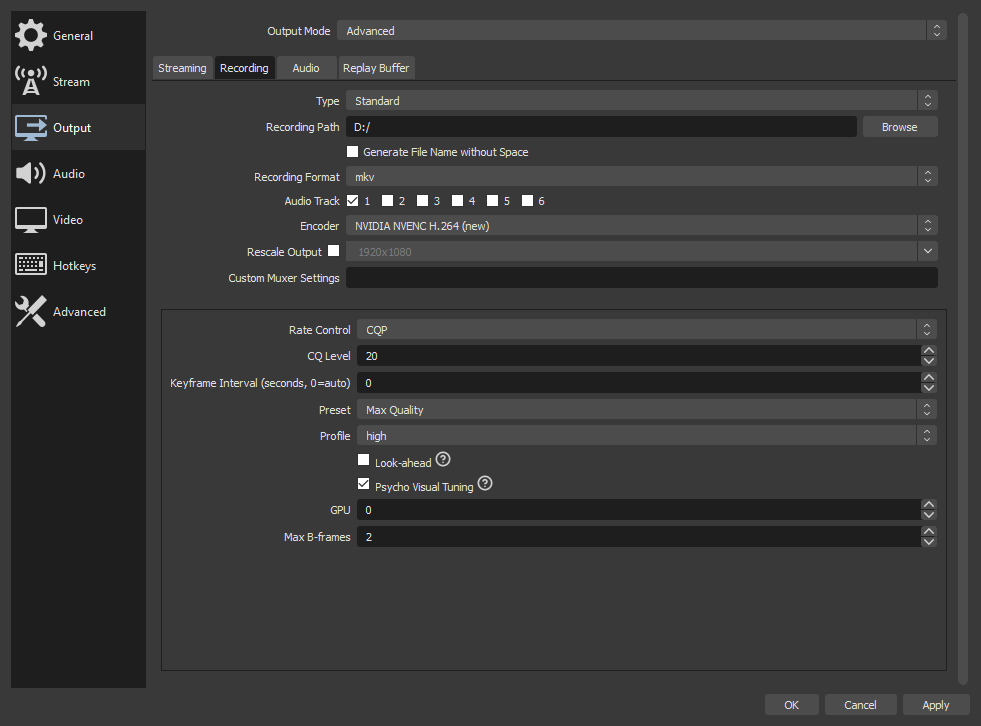
Task: Increase CQ Level with up arrow
Action: [x=929, y=350]
